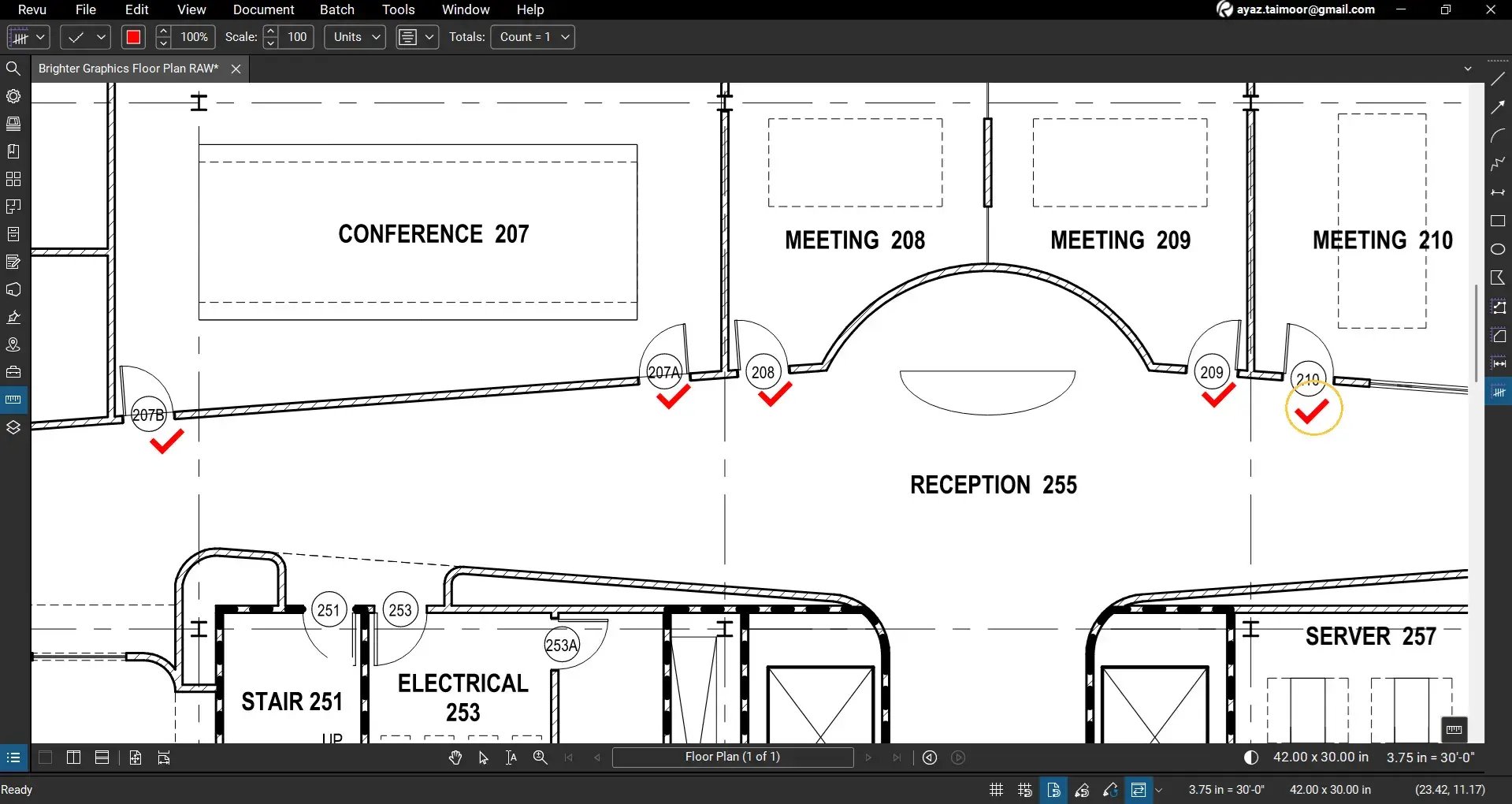Open the checkmark symbol appearance dropdown
1512x804 pixels.
coord(85,37)
